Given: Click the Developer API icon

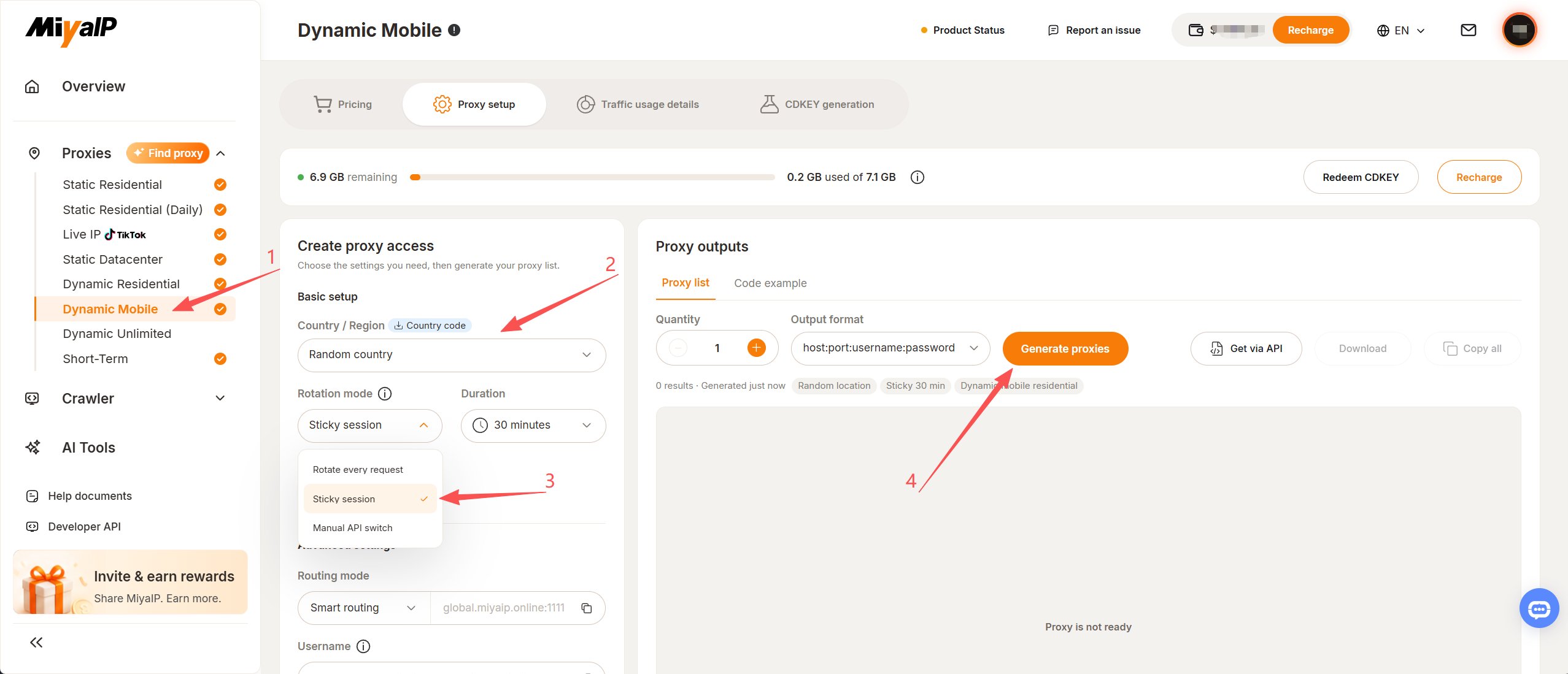Looking at the screenshot, I should (33, 527).
